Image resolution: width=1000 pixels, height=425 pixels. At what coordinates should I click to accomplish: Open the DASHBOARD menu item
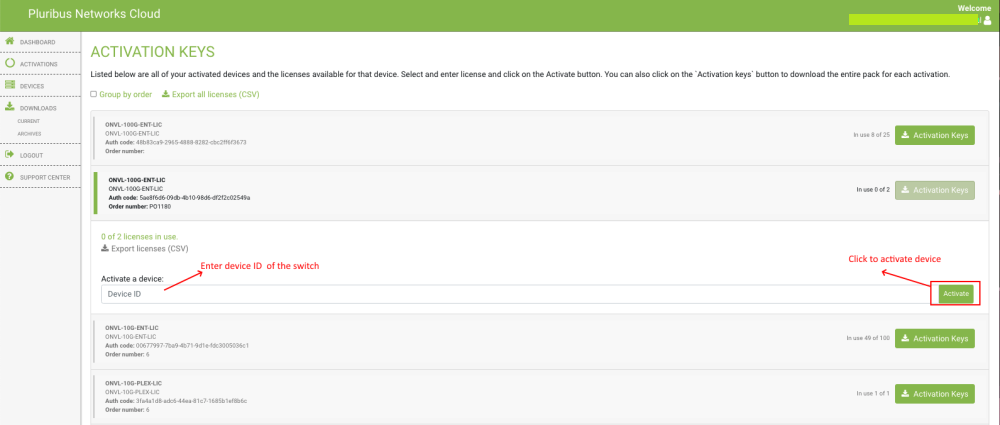(x=40, y=42)
